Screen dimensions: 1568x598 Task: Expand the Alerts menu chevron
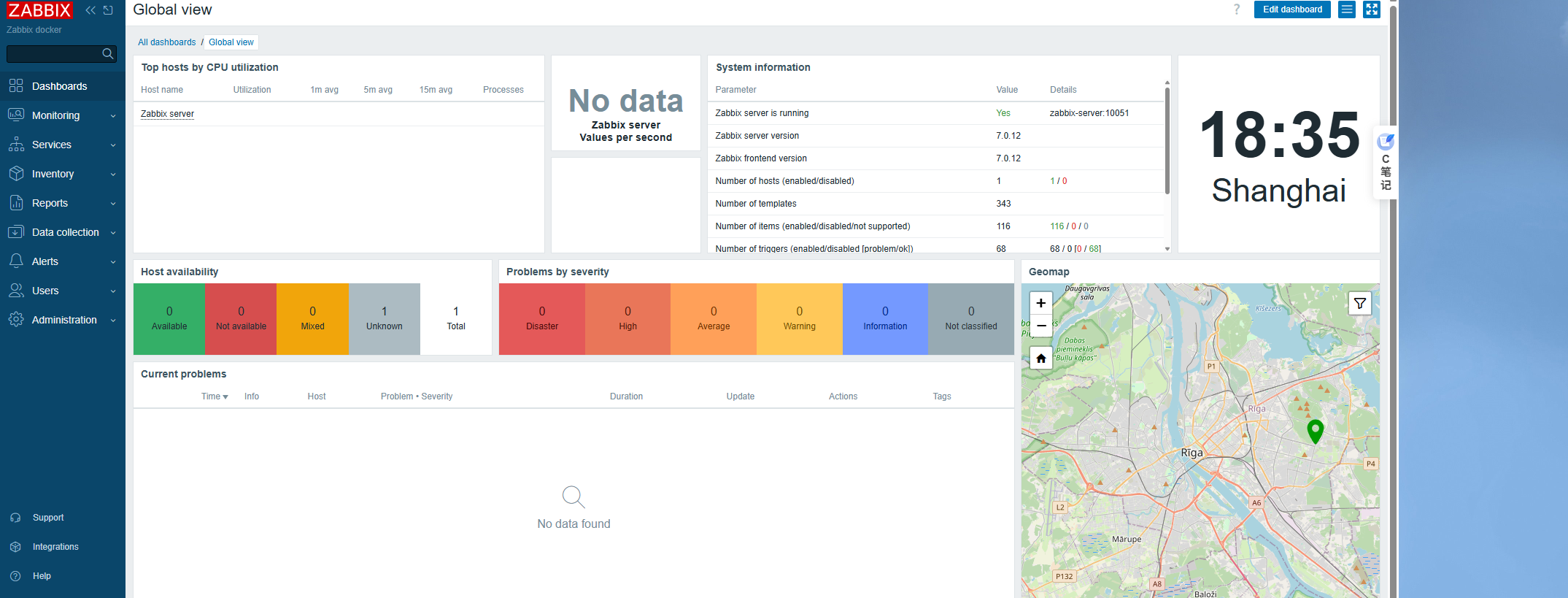113,262
